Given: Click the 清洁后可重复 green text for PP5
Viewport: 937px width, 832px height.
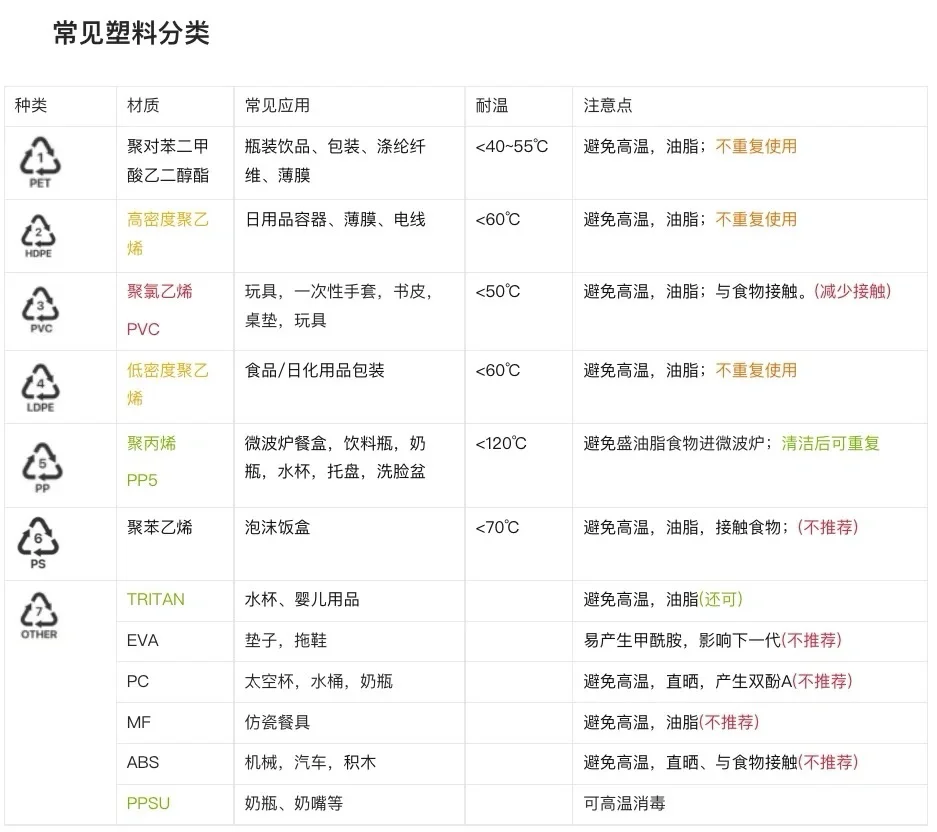Looking at the screenshot, I should coord(830,444).
